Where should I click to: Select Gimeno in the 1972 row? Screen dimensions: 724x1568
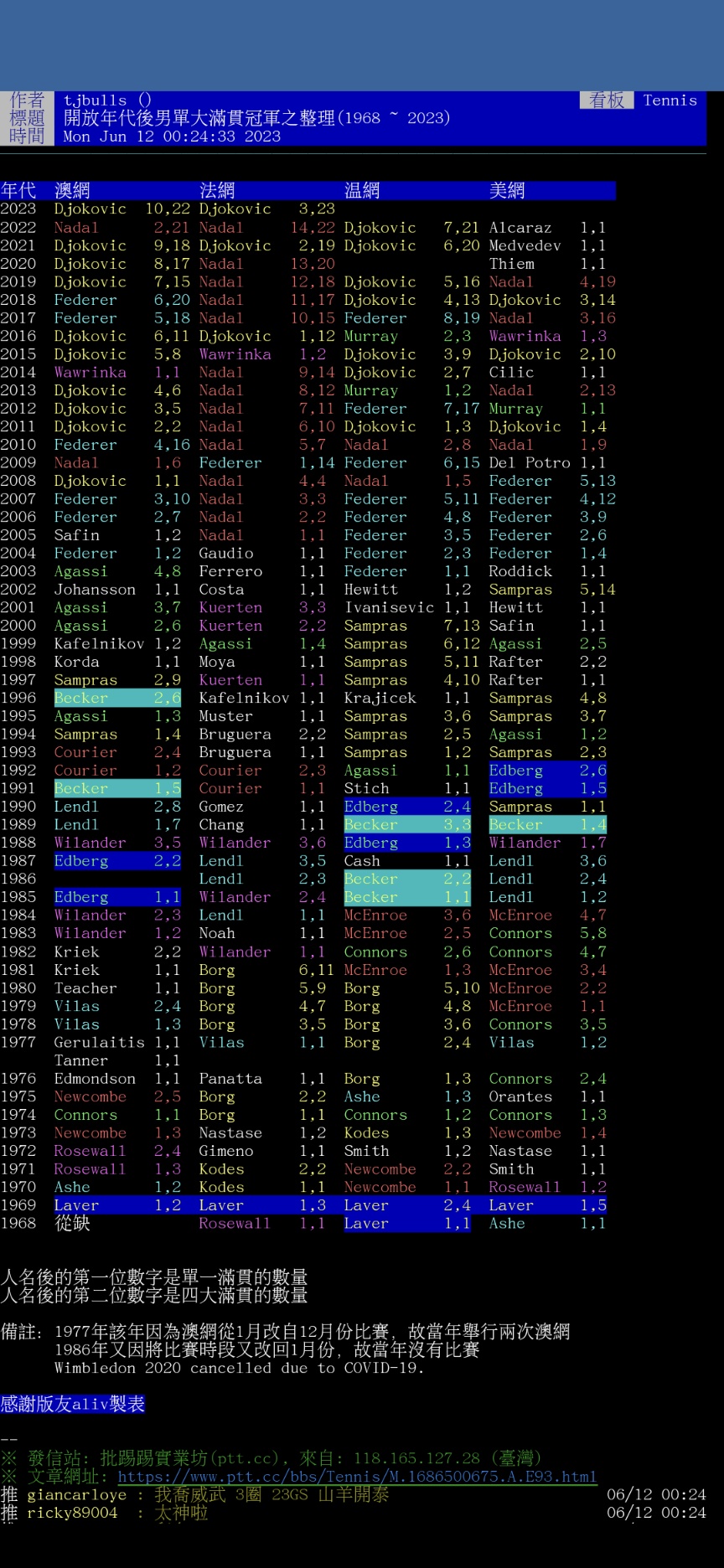click(x=226, y=1151)
